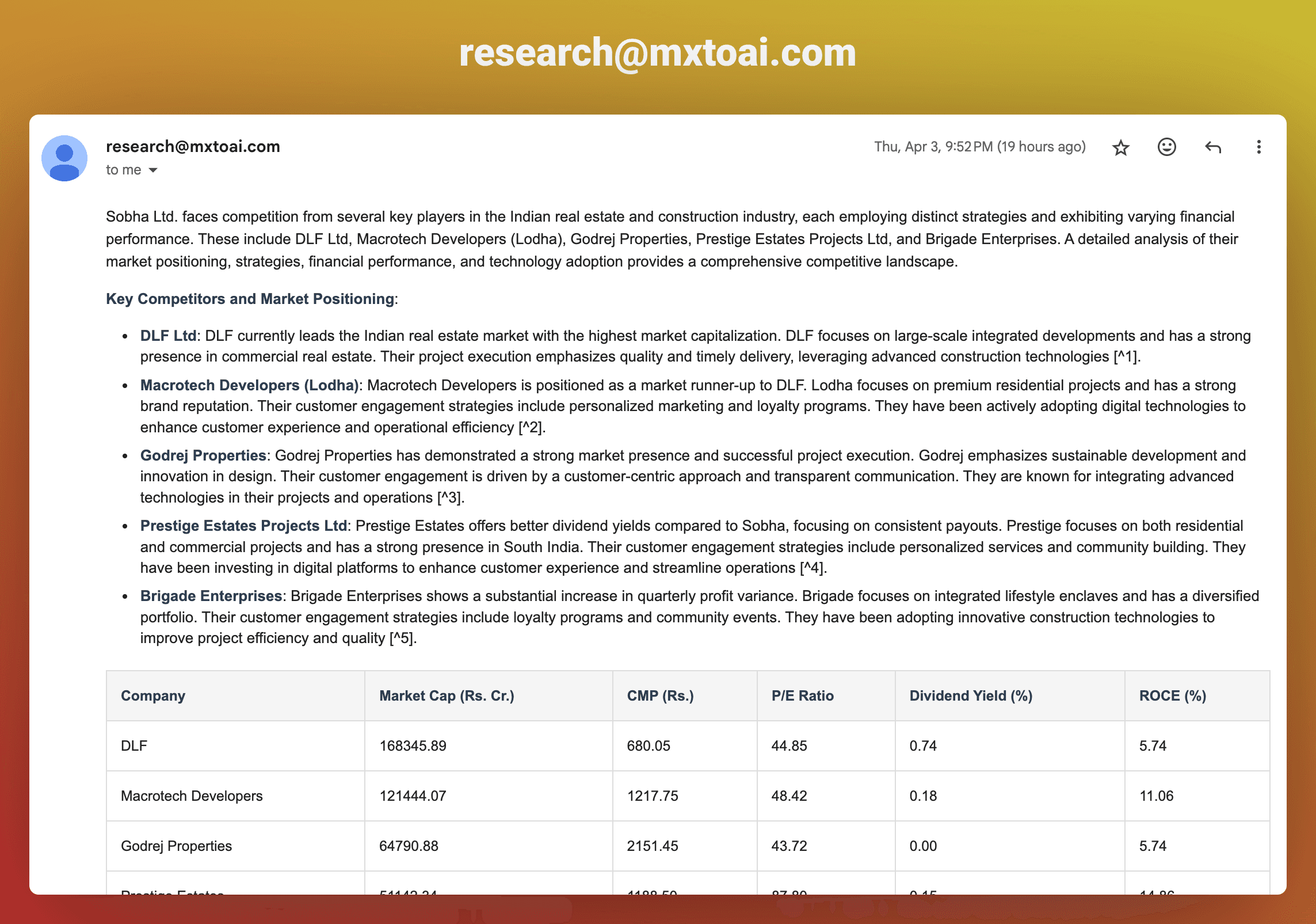Click Godrej CMP value 2151.45
Image resolution: width=1316 pixels, height=924 pixels.
[653, 846]
